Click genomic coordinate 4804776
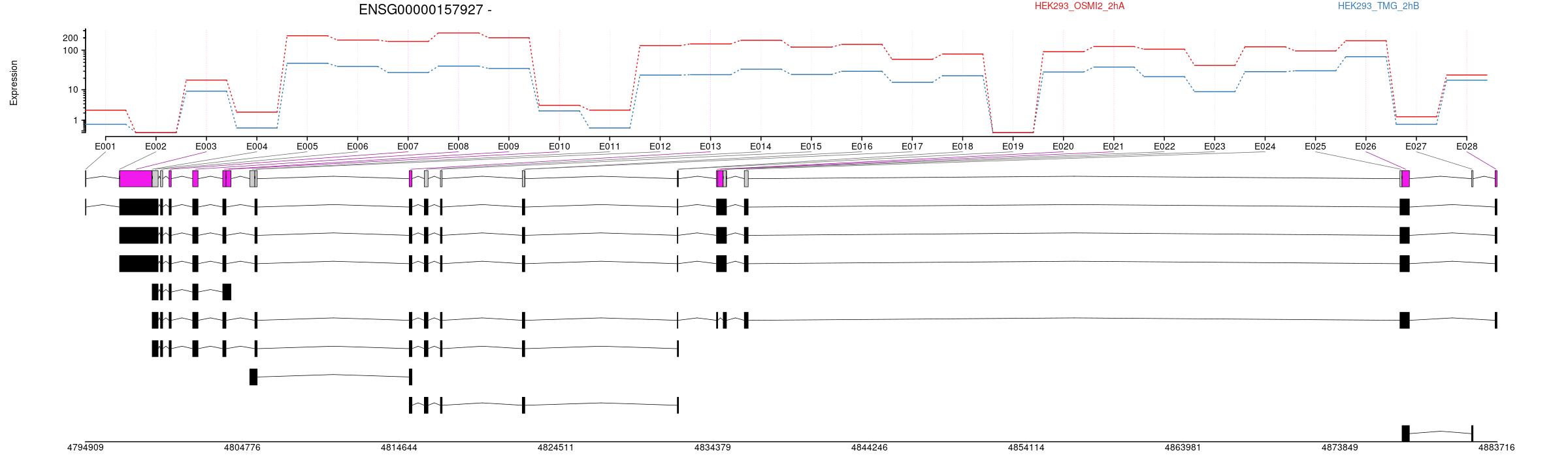This screenshot has height=457, width=1568. coord(242,448)
